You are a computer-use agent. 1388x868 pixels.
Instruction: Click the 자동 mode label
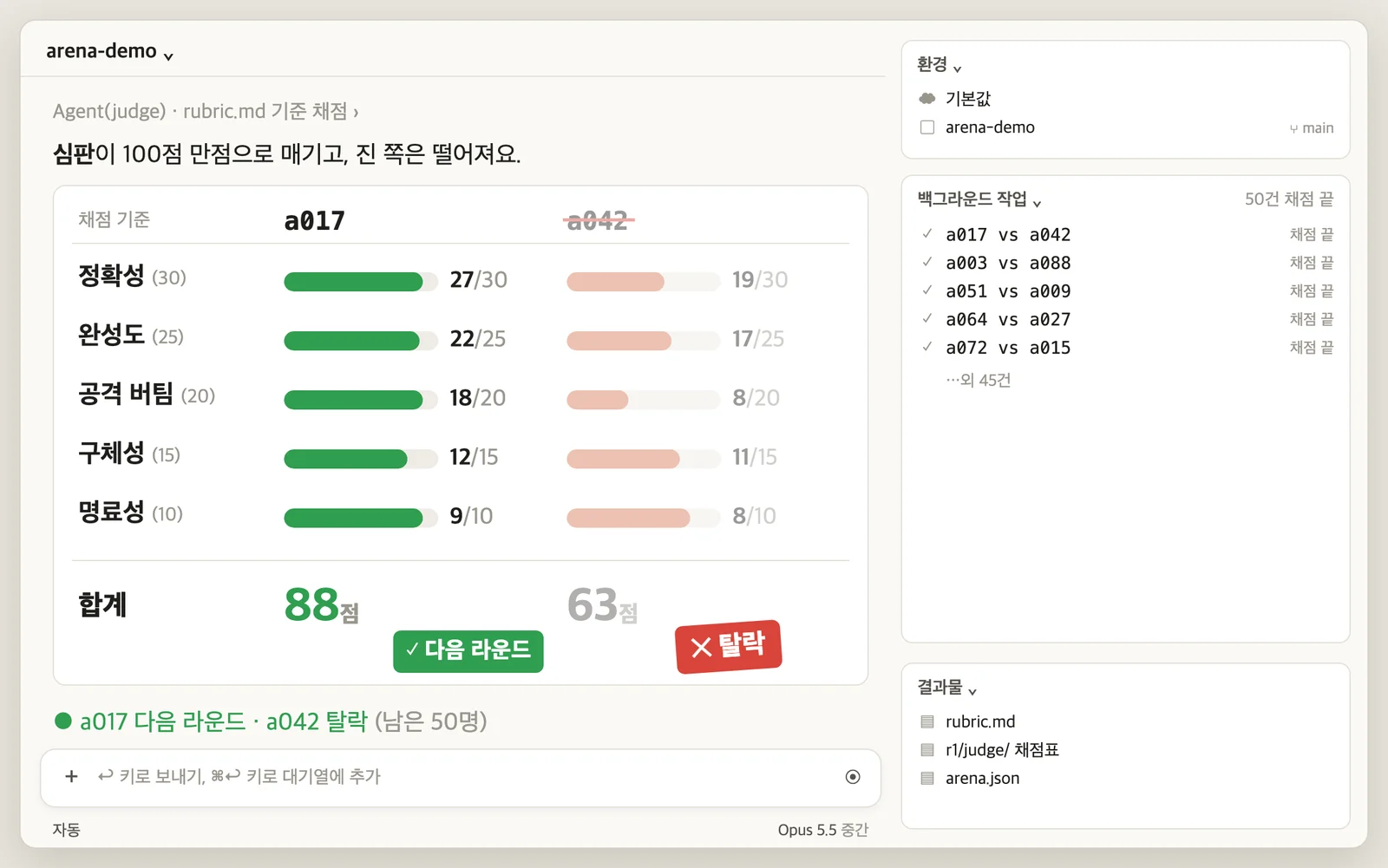66,830
